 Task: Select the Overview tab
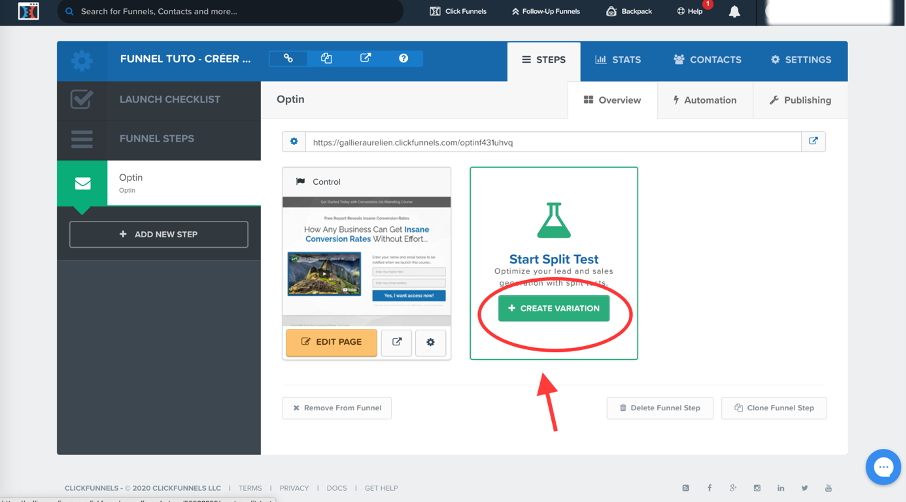[612, 101]
